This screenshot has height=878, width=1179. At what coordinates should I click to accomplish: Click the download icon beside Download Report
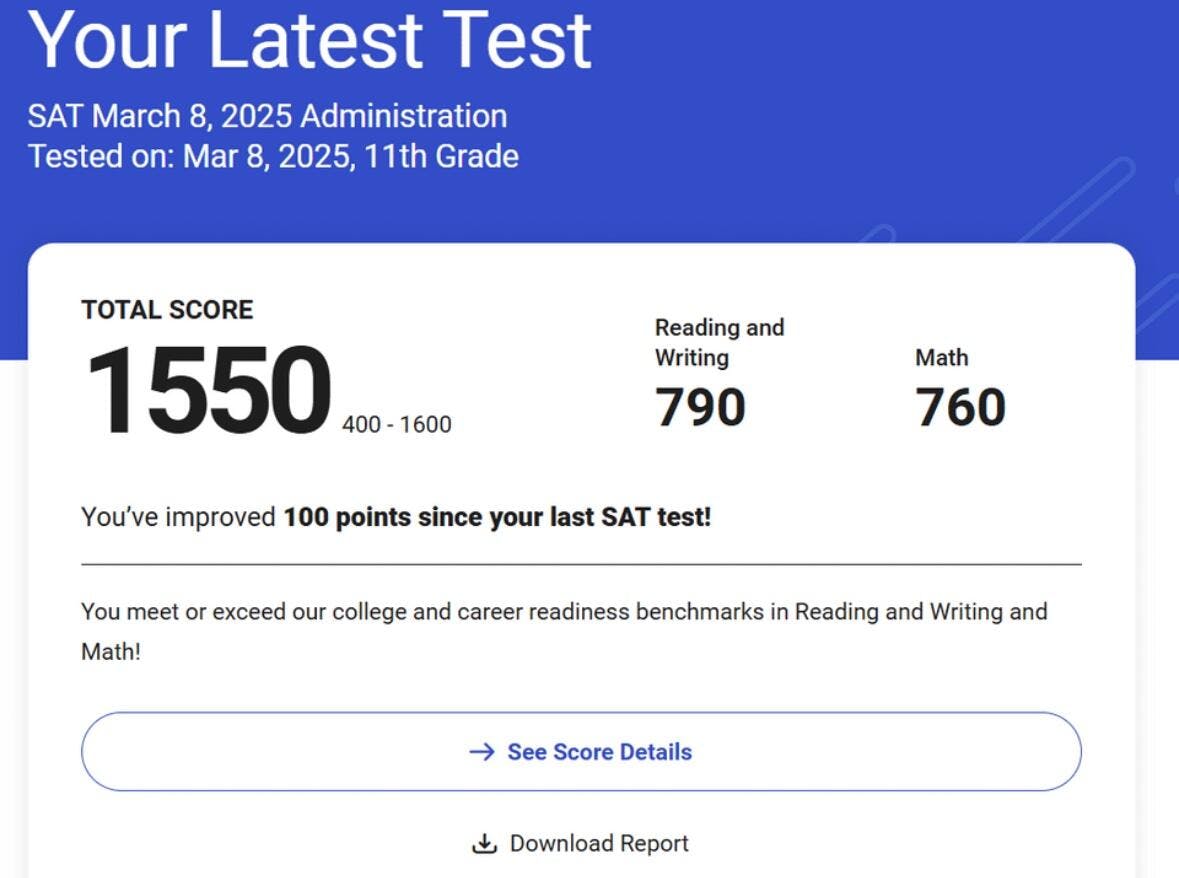(x=484, y=844)
